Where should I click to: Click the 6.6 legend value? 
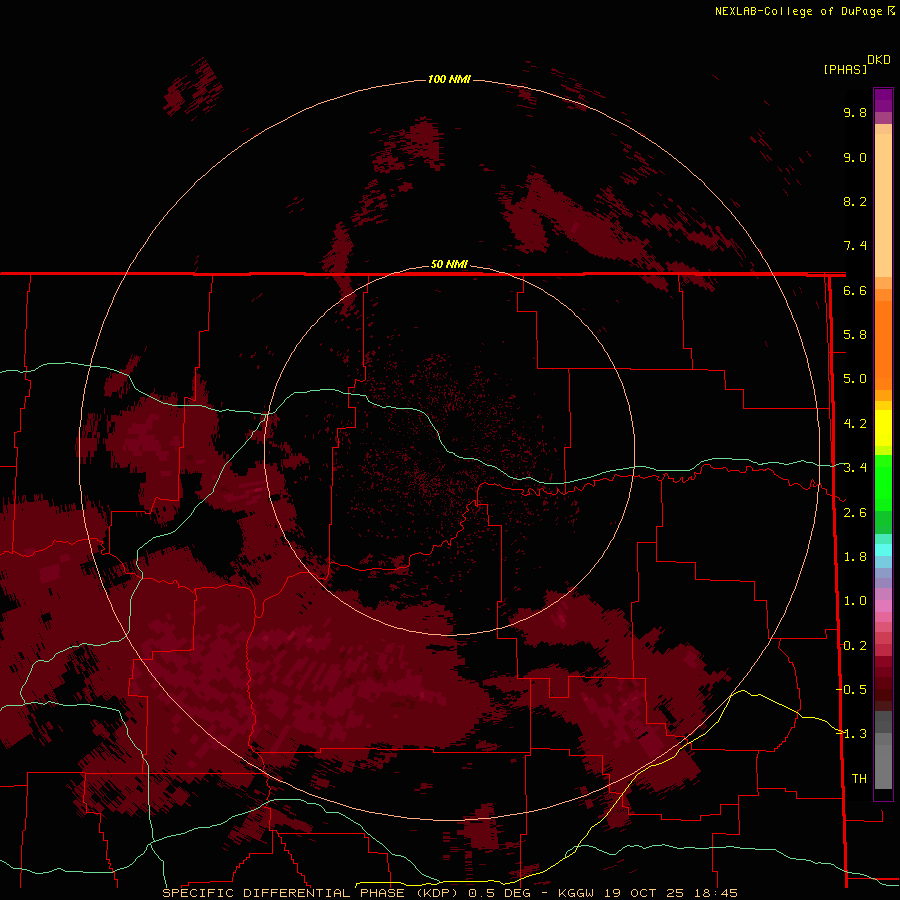point(855,290)
